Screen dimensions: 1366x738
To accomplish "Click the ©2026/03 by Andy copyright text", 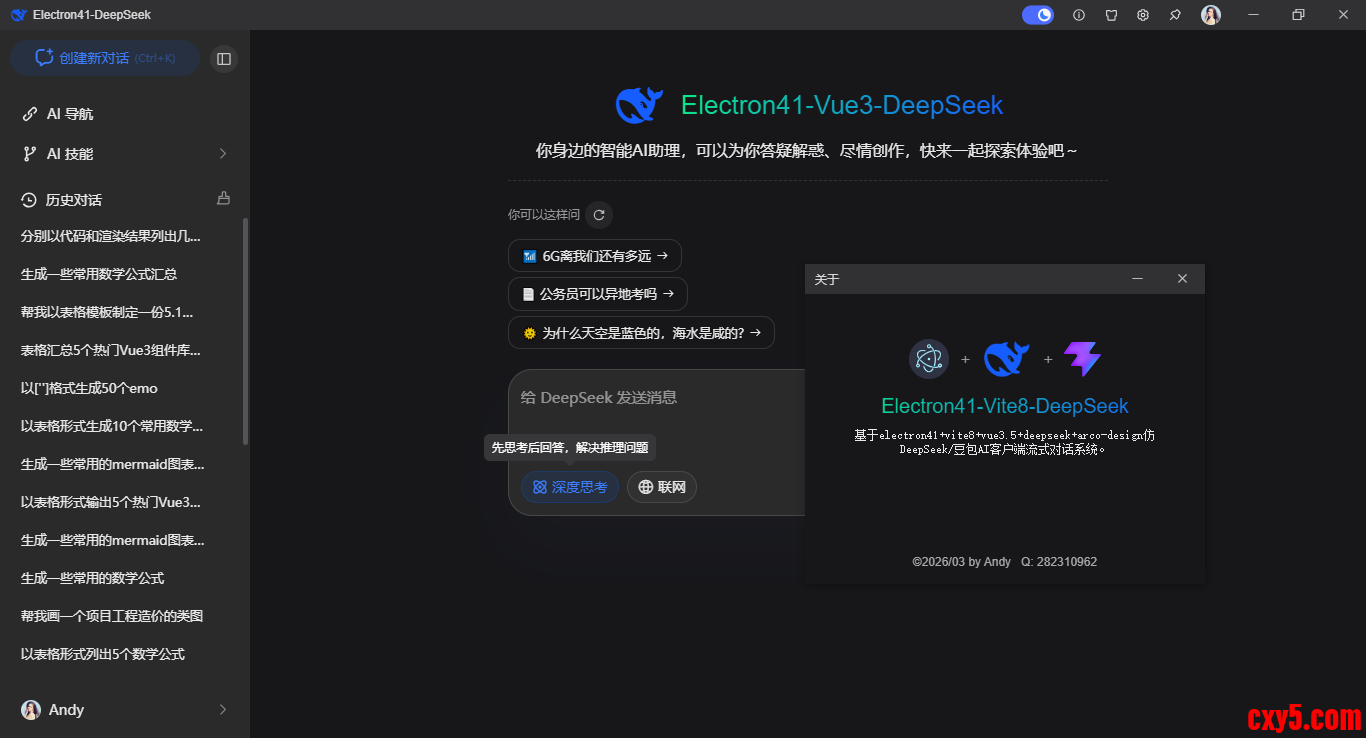I will click(962, 562).
